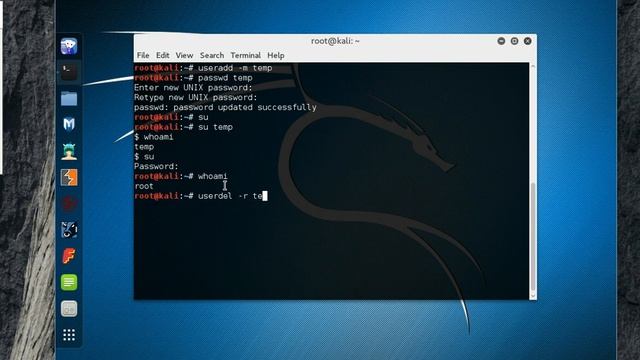This screenshot has height=360, width=640.
Task: Open the grey dock icon above app grid
Action: [69, 309]
